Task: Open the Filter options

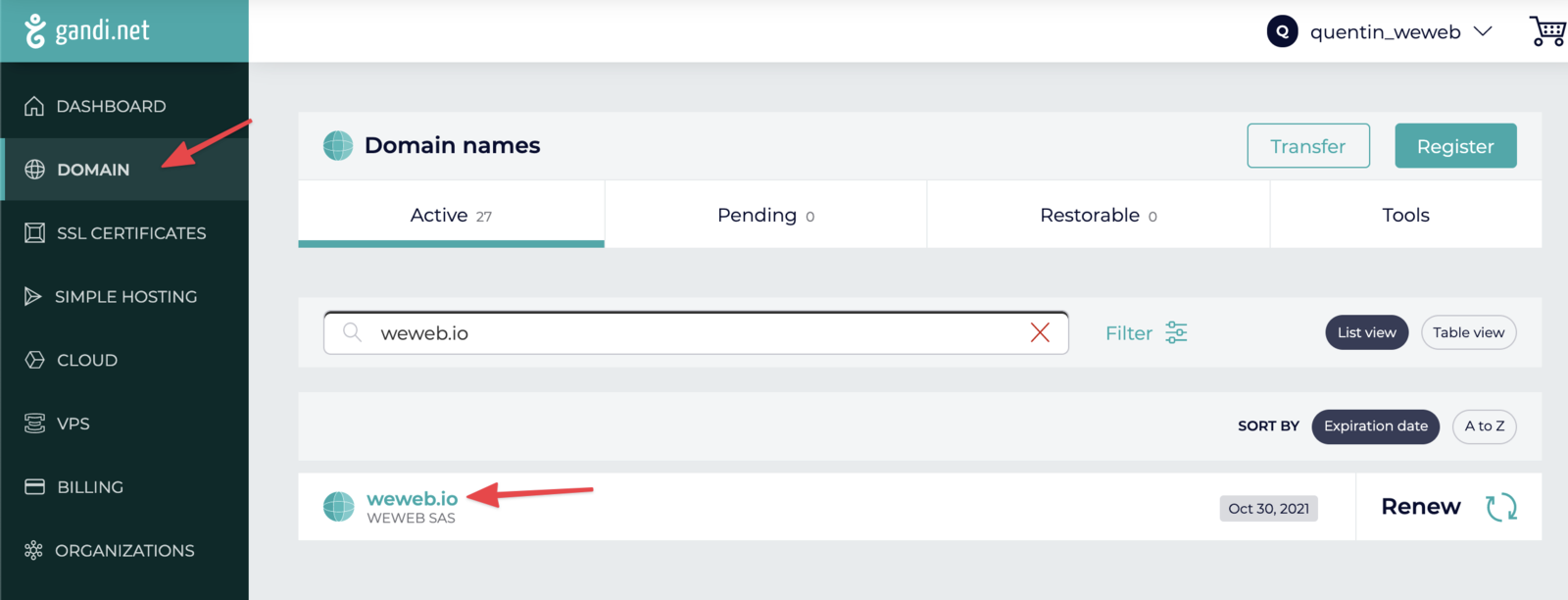Action: click(x=1129, y=333)
